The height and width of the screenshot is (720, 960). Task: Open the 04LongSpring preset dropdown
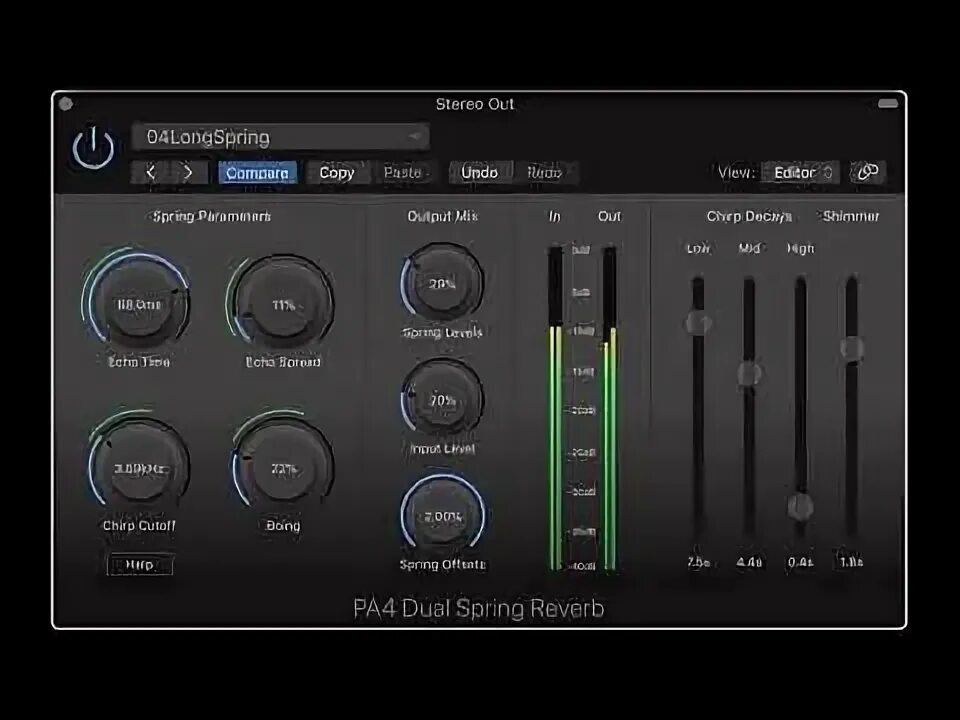[281, 137]
